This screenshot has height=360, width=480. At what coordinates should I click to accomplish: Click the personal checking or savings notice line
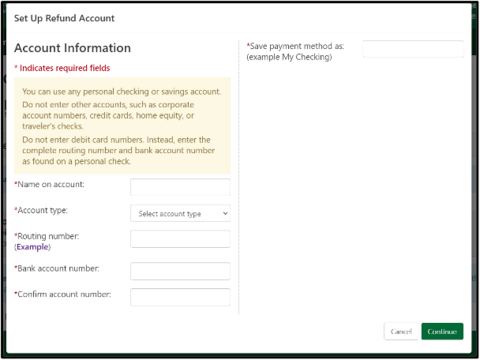click(x=122, y=92)
